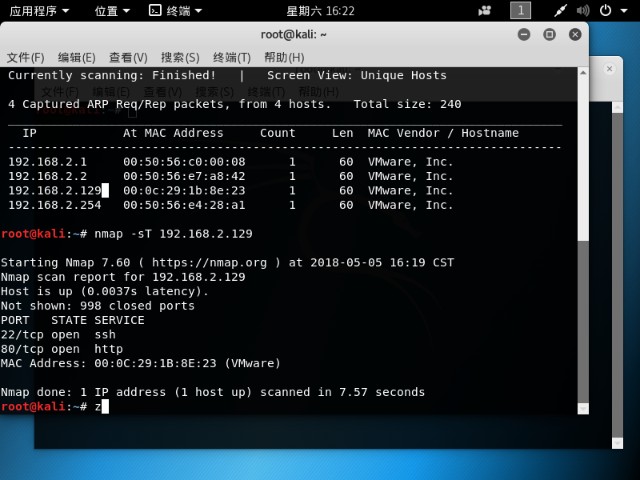Image resolution: width=640 pixels, height=480 pixels.
Task: Open the 查看(V) menu
Action: pos(128,58)
